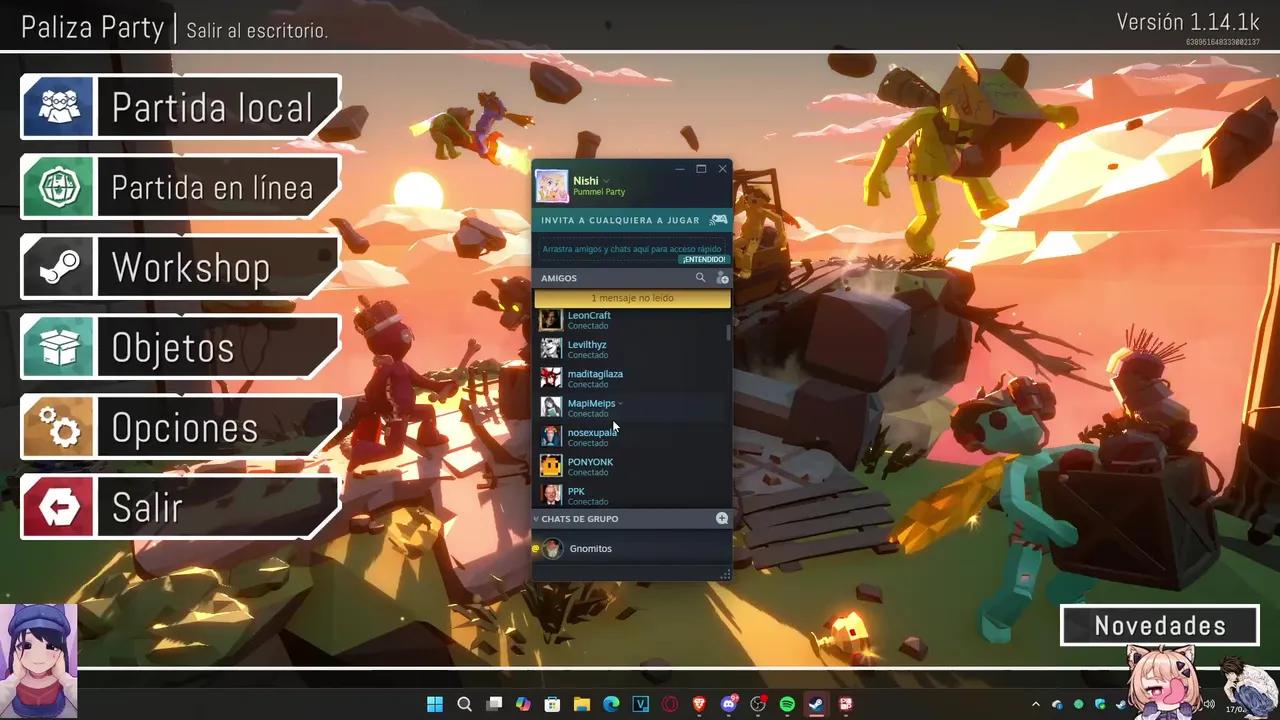The height and width of the screenshot is (720, 1280).
Task: Choose Salir to exit the game
Action: coord(180,507)
